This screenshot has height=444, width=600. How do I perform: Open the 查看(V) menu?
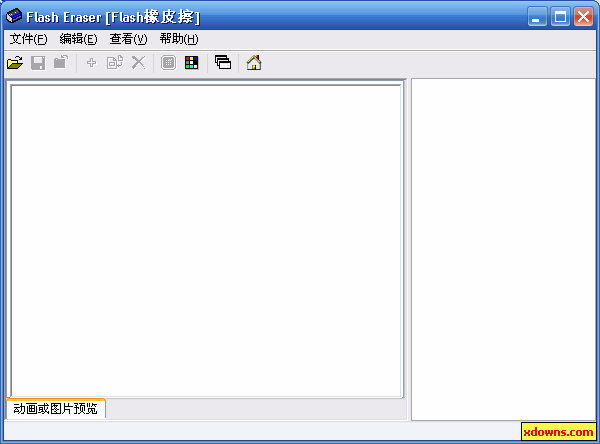coord(129,39)
